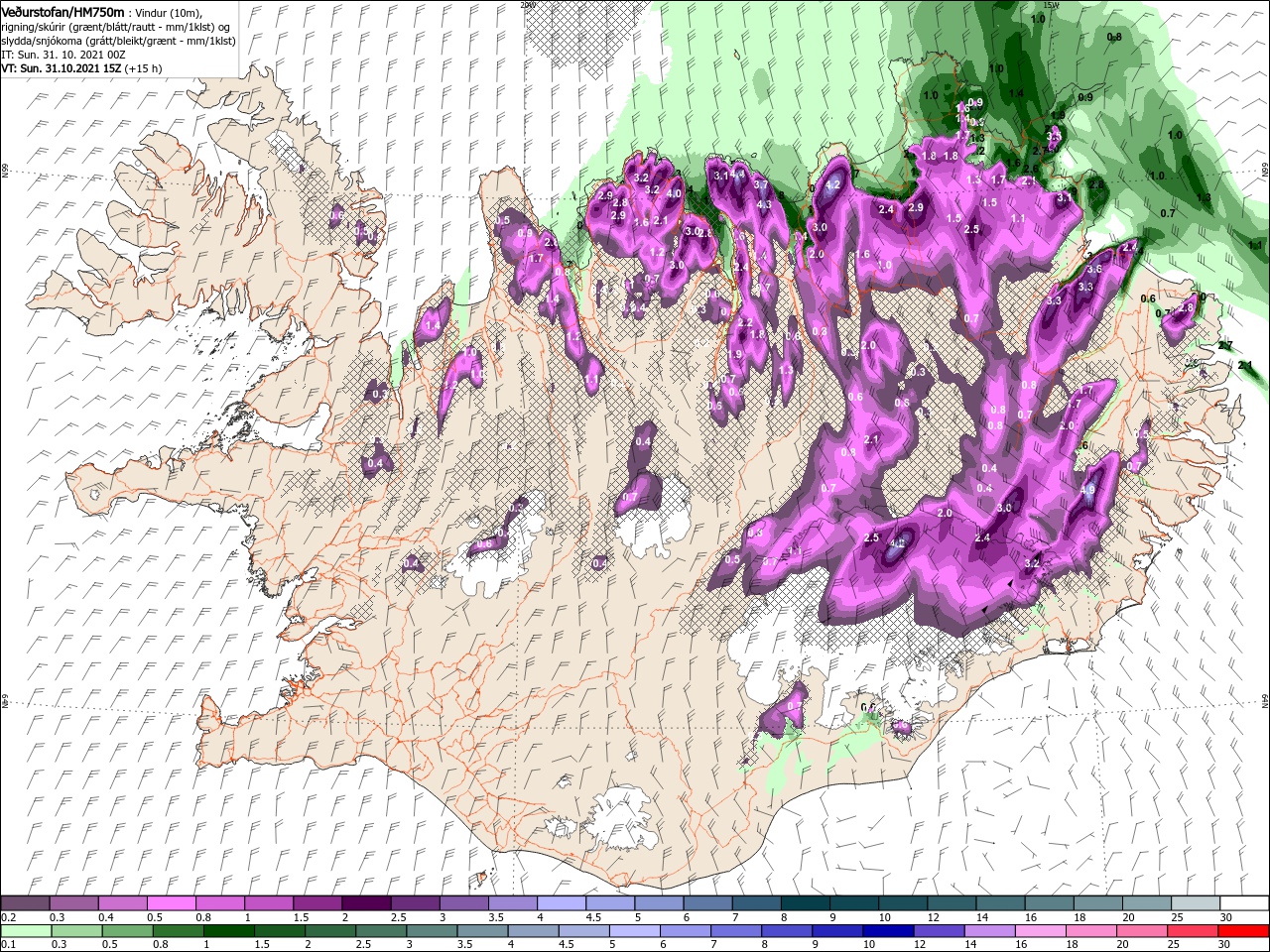Pick the pink rain swatch between 20 and 25
This screenshot has height=952, width=1270.
point(1142,931)
